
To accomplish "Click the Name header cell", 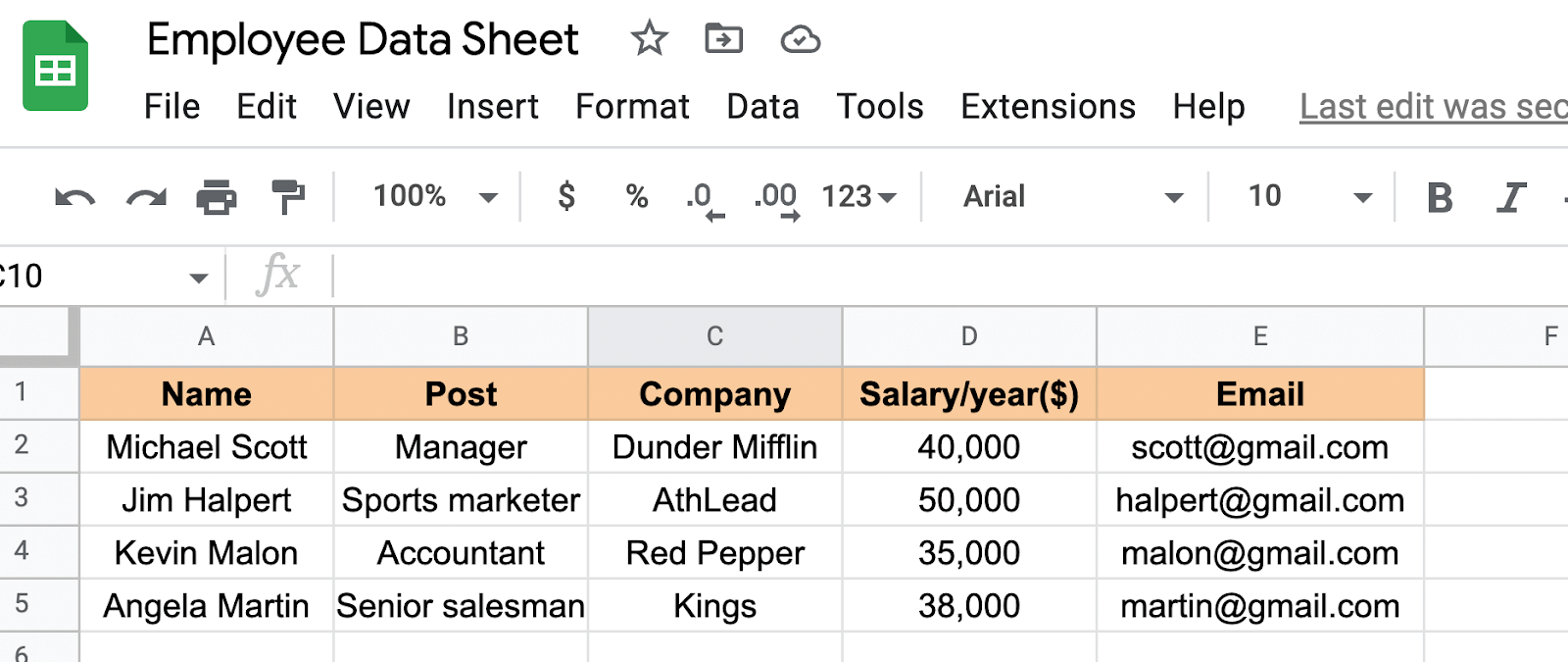I will (x=206, y=394).
